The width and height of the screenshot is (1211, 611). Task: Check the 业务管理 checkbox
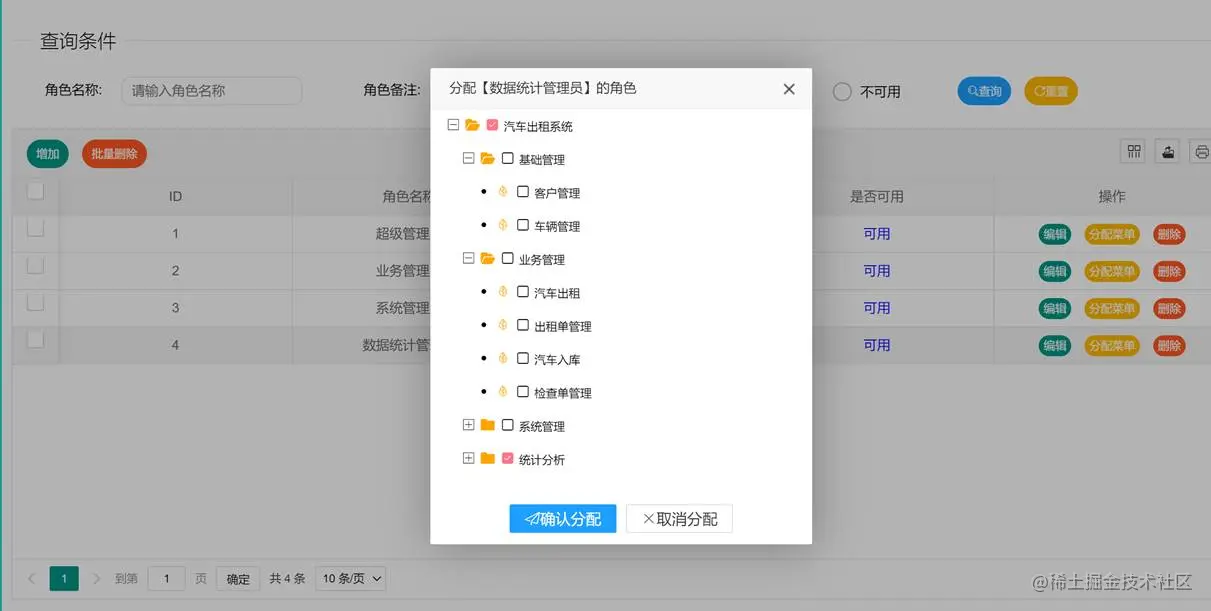[x=507, y=258]
